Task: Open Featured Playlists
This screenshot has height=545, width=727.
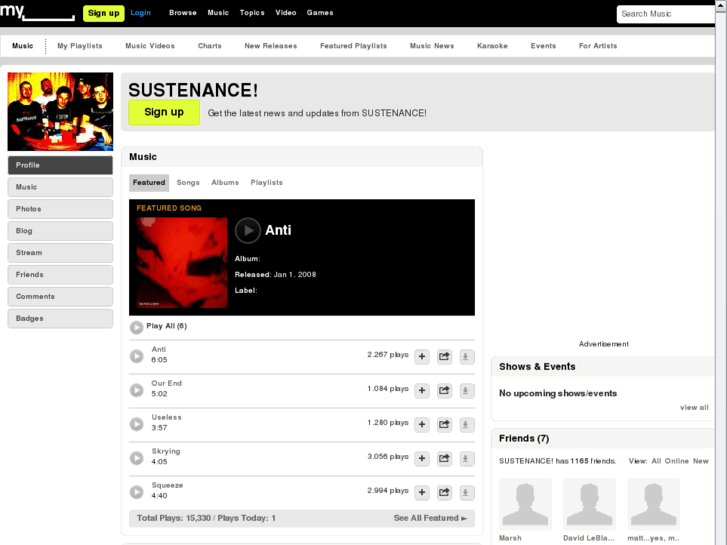Action: pos(353,46)
